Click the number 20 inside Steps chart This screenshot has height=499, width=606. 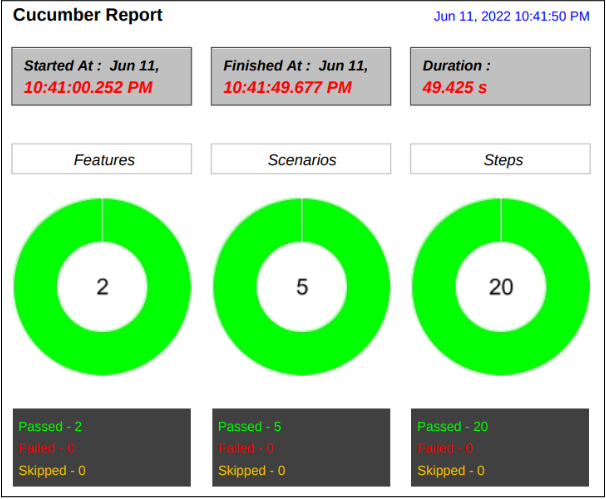click(x=501, y=287)
